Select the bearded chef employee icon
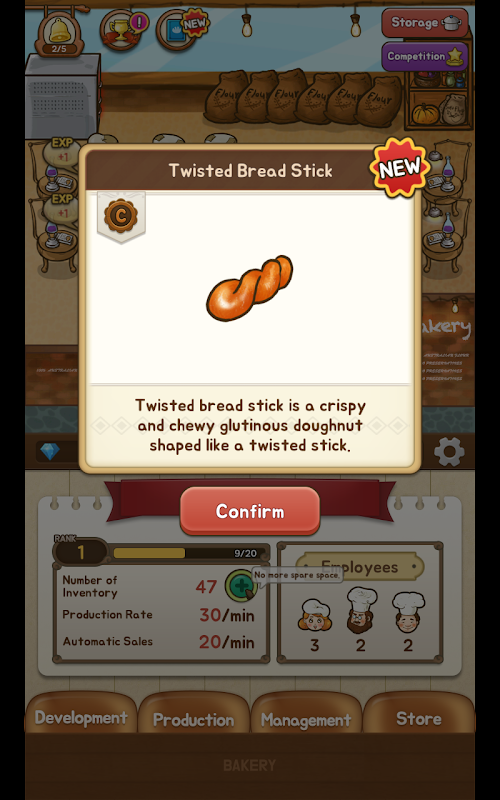500x800 pixels. click(361, 610)
